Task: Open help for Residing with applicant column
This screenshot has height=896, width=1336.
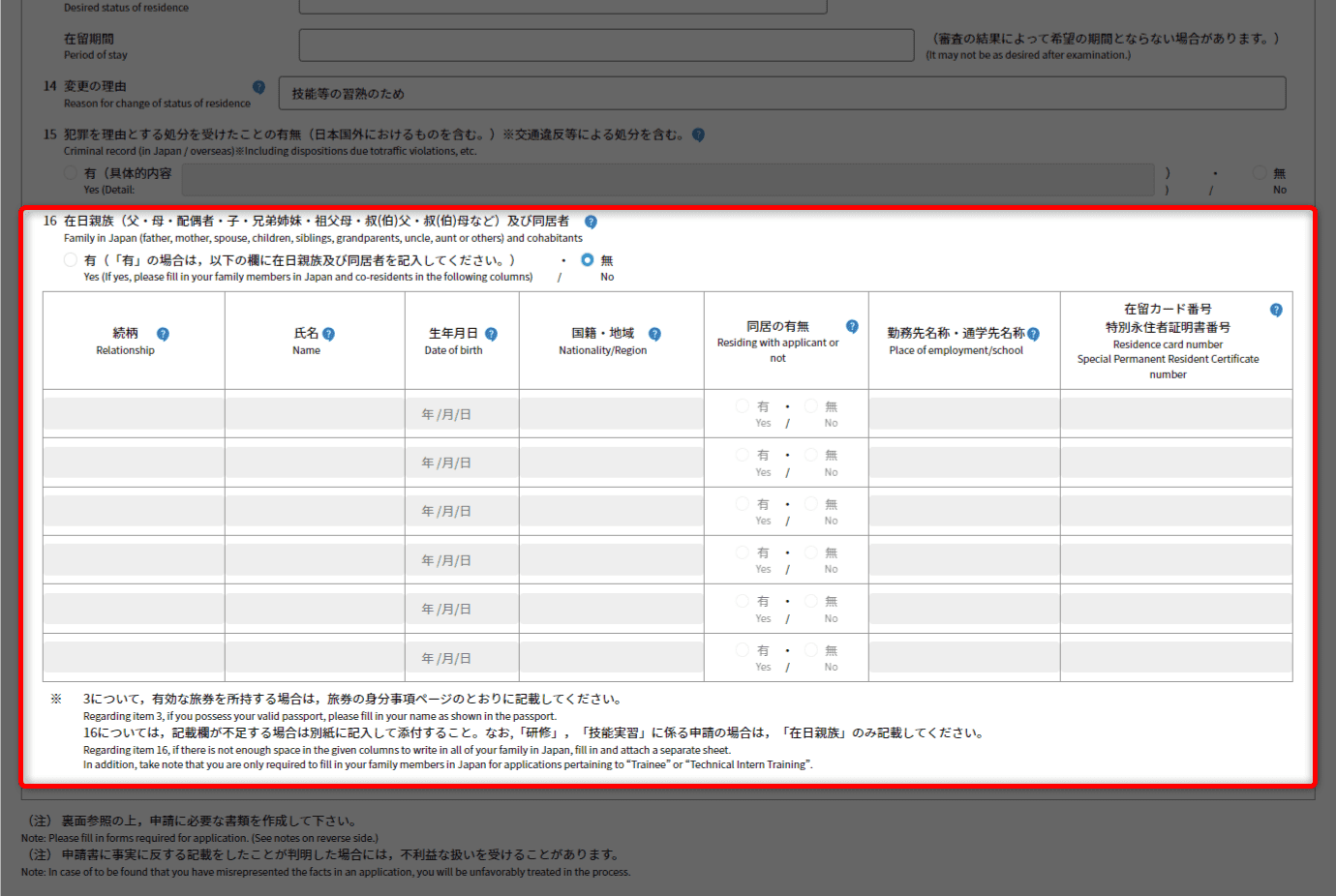Action: coord(852,327)
